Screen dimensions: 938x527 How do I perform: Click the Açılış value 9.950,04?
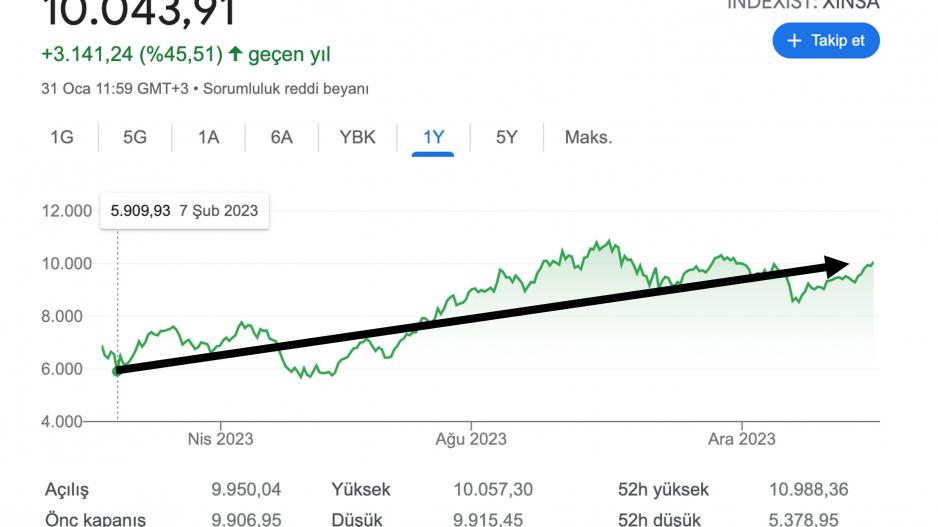245,490
